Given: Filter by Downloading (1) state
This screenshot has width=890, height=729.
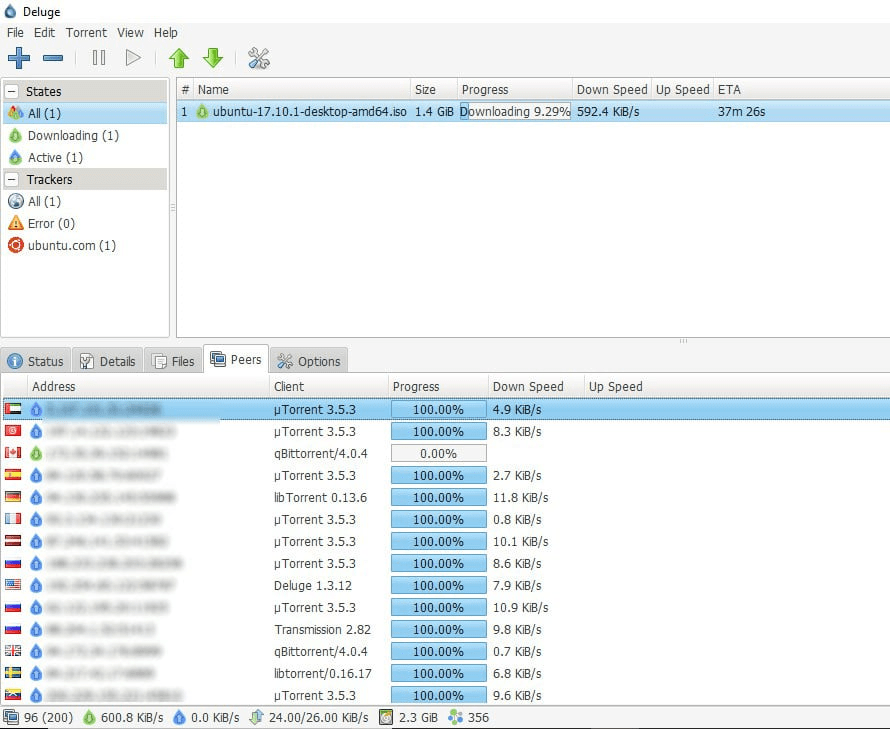Looking at the screenshot, I should [72, 136].
